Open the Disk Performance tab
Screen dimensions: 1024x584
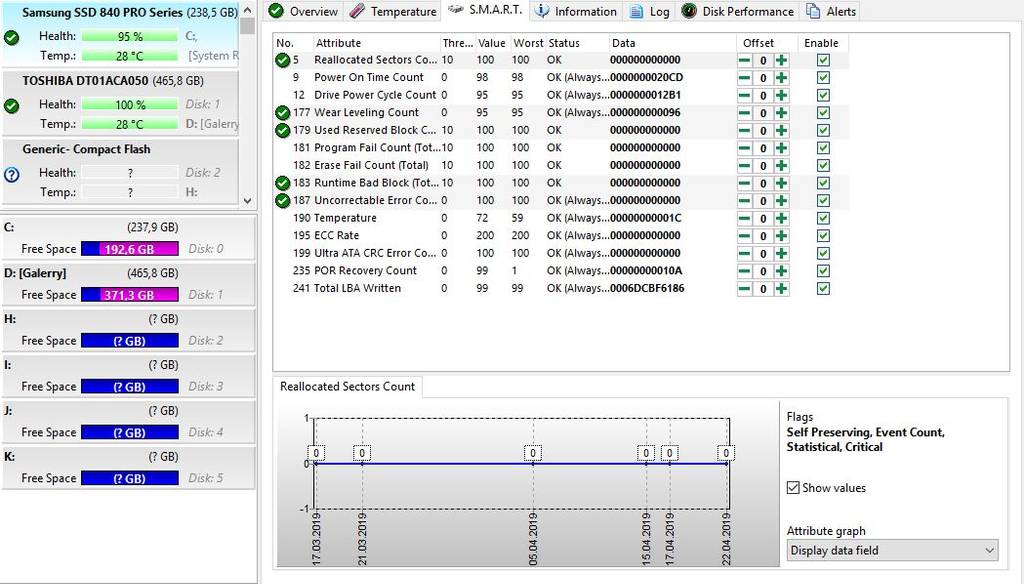[x=738, y=12]
